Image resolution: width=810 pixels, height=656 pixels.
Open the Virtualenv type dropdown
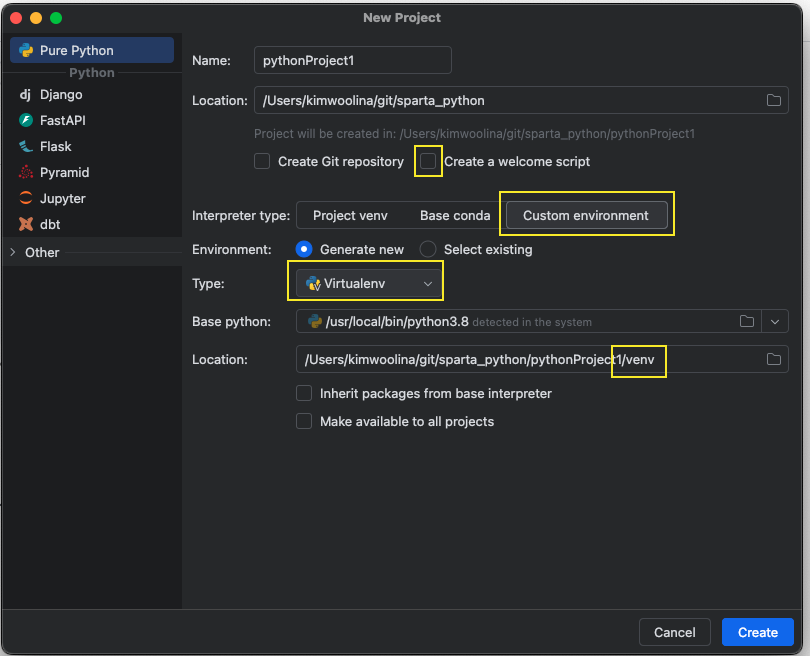point(368,283)
